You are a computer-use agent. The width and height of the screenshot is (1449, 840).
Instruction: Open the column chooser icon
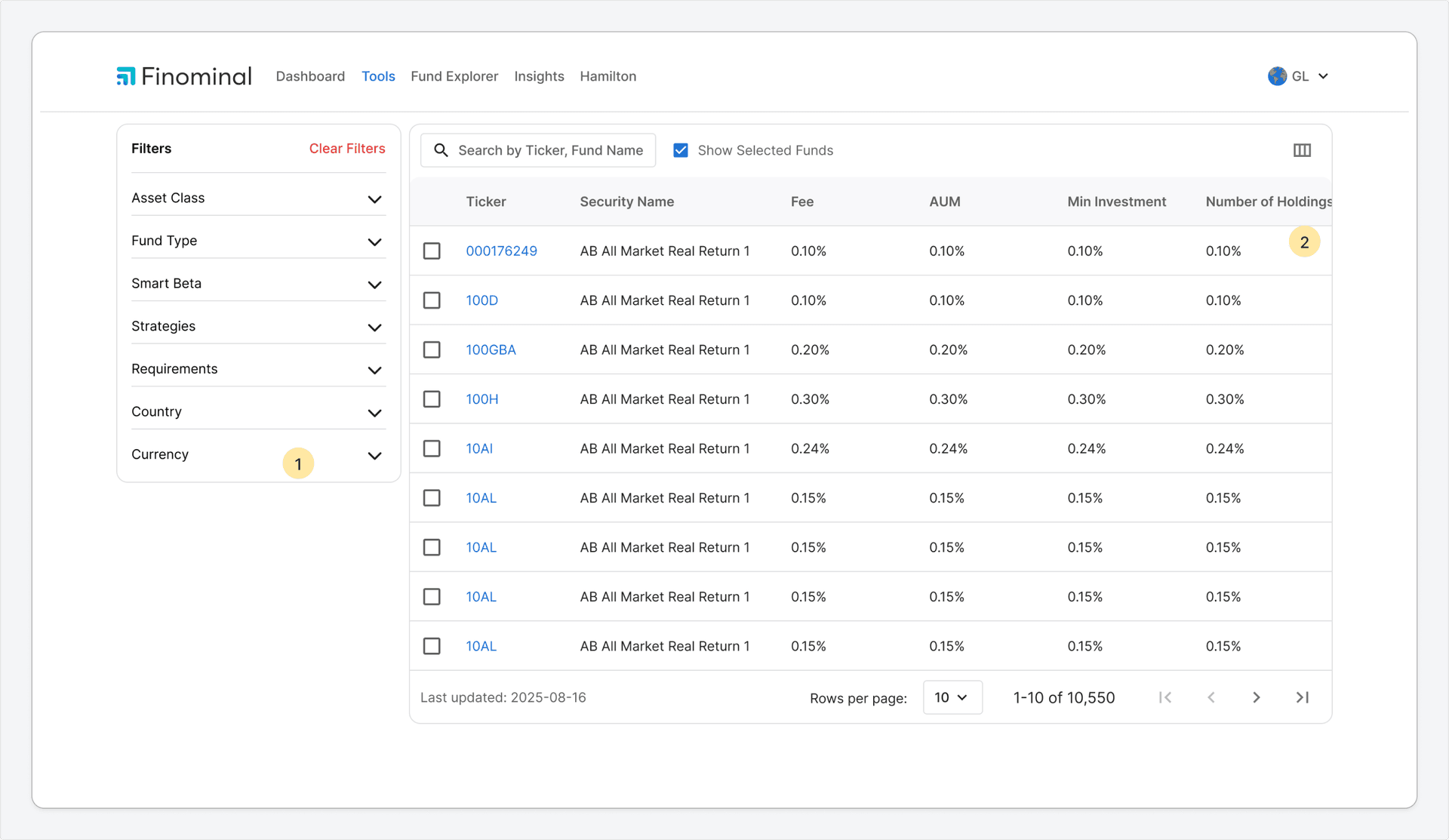click(x=1302, y=150)
